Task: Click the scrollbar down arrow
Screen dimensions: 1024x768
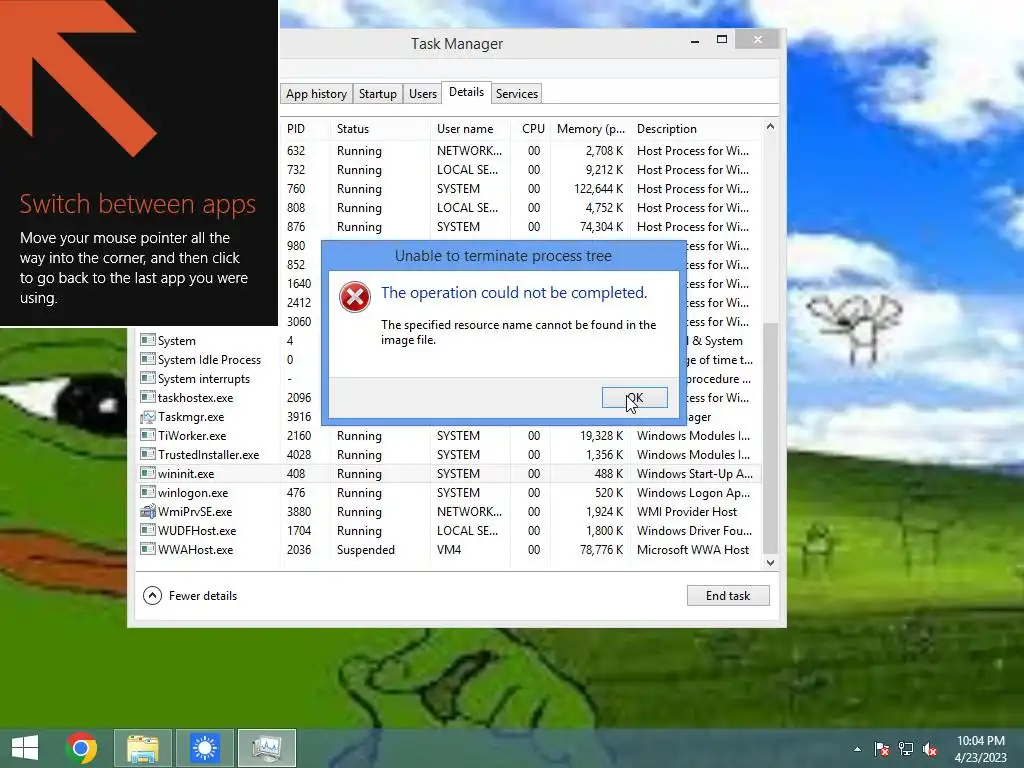Action: point(771,562)
